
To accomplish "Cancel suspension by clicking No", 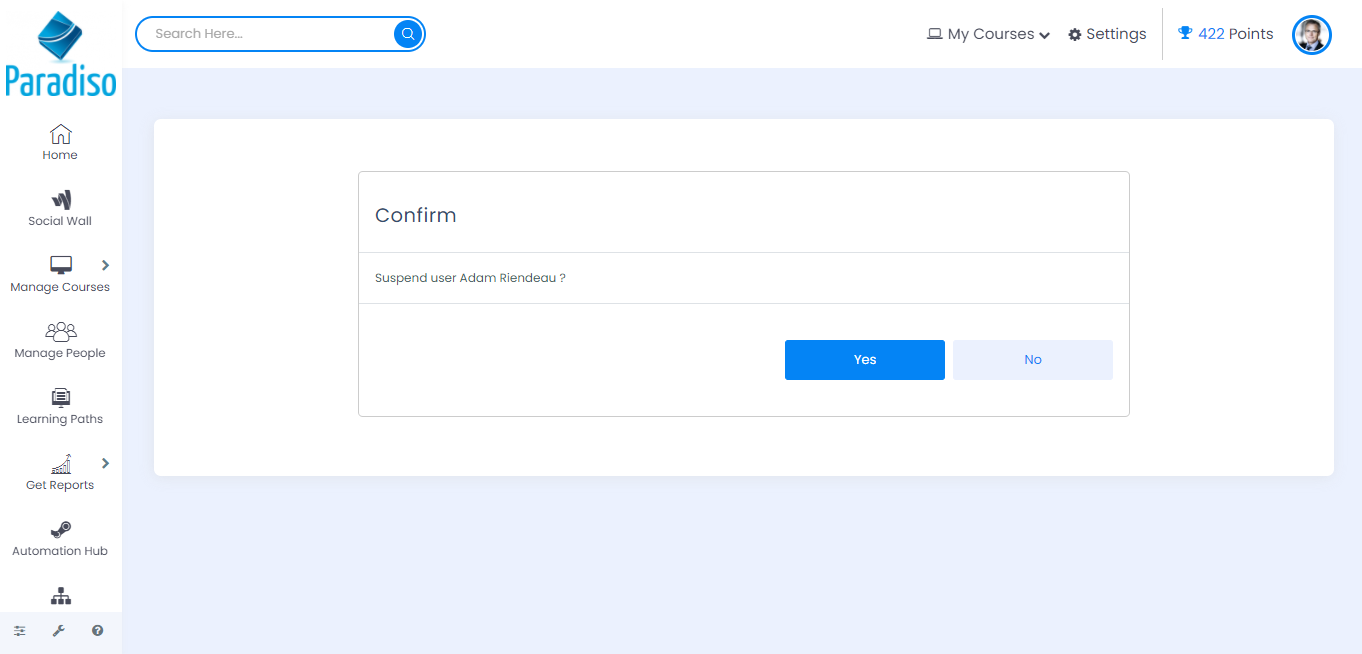I will click(1032, 360).
